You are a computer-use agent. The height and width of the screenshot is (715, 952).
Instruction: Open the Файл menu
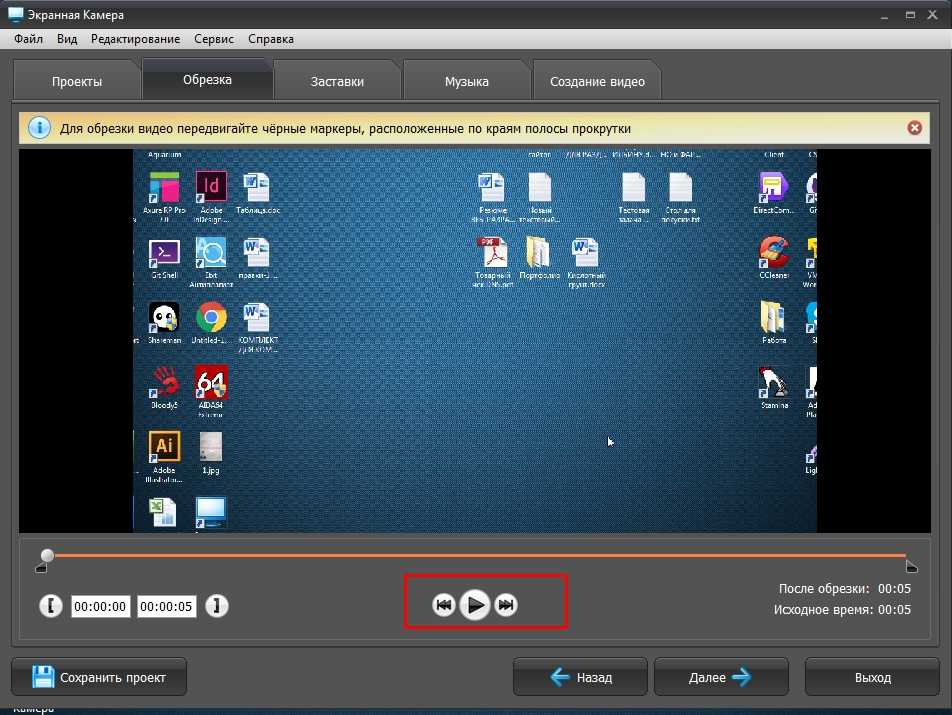tap(29, 39)
